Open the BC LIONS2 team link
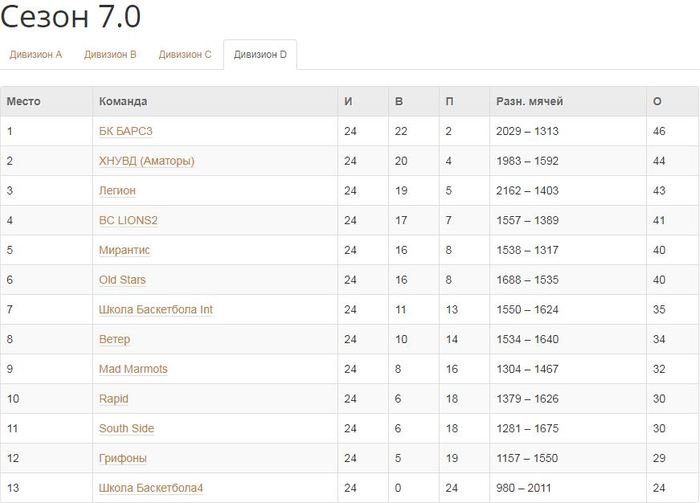This screenshot has height=503, width=700. click(128, 220)
